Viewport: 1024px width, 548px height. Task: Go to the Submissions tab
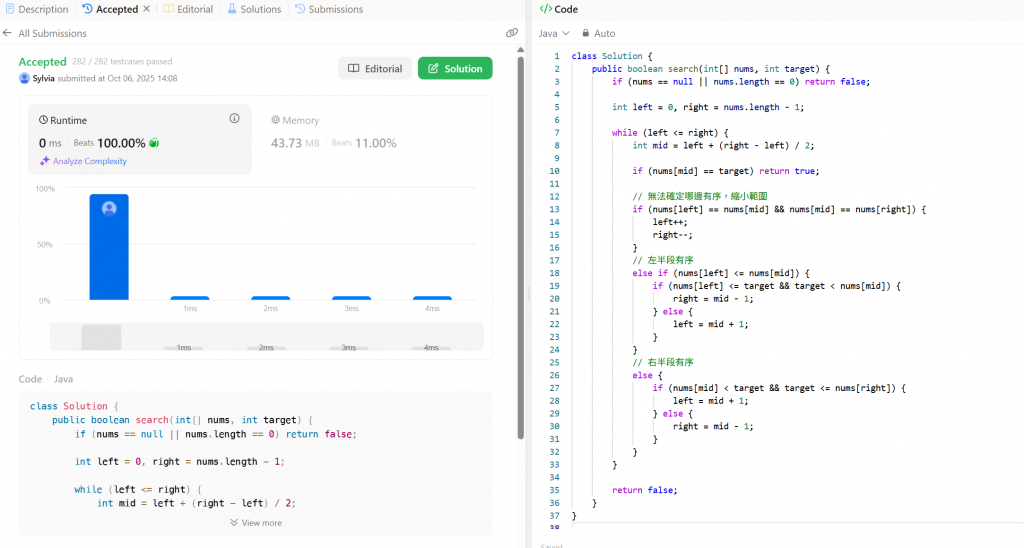(x=328, y=9)
